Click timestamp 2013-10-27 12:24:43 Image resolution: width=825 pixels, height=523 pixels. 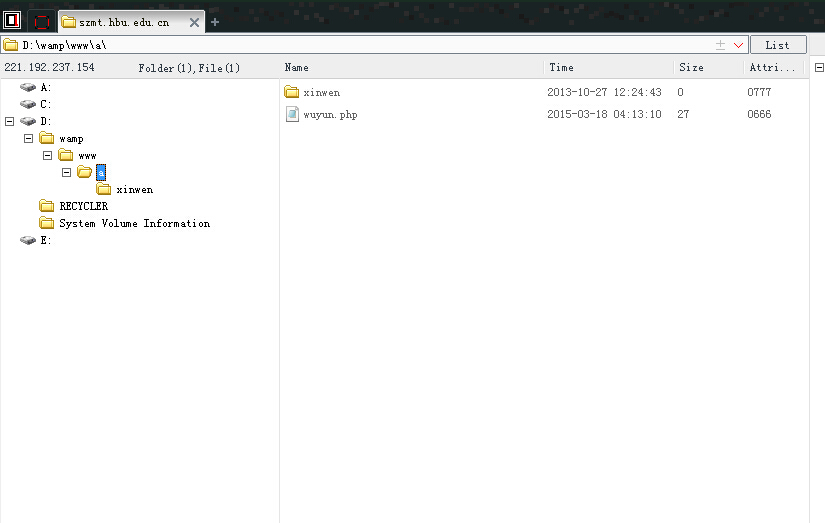click(x=604, y=92)
